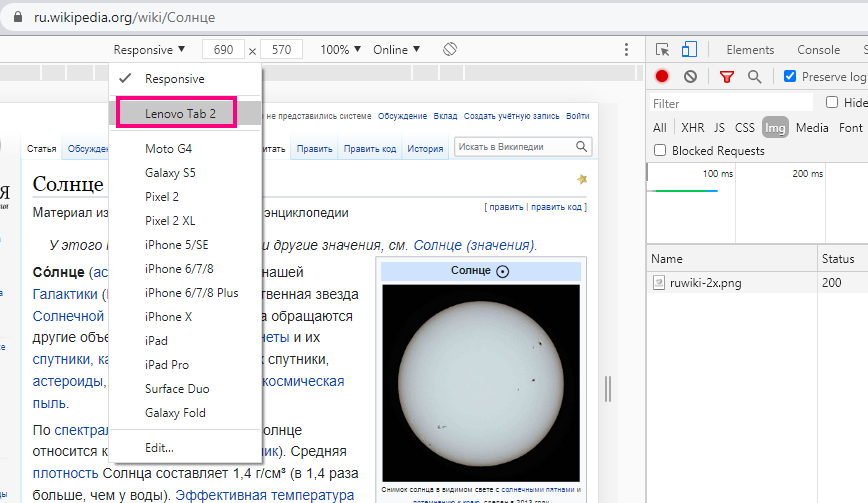This screenshot has height=503, width=868.
Task: Click Создать учётную запись link
Action: [x=512, y=116]
